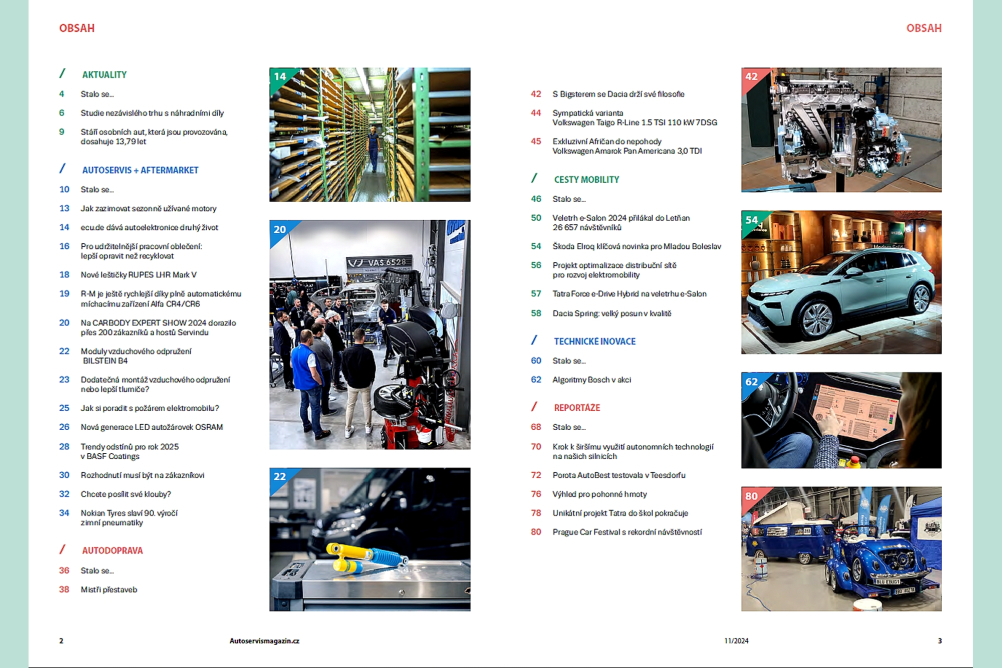Open "Nové leštičky RUPES LHR Mark V"

[139, 275]
